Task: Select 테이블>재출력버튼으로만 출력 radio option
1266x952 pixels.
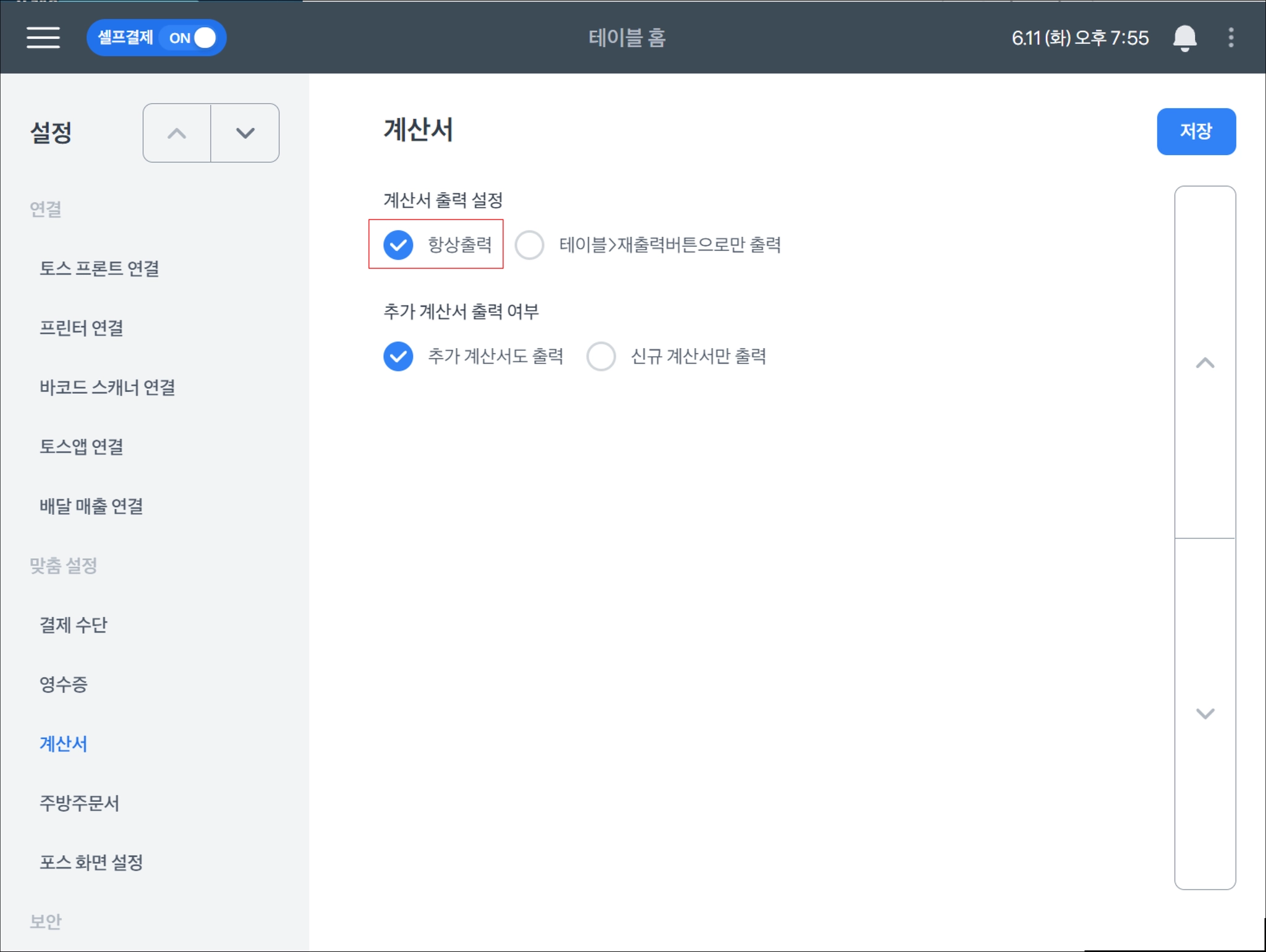Action: (530, 245)
